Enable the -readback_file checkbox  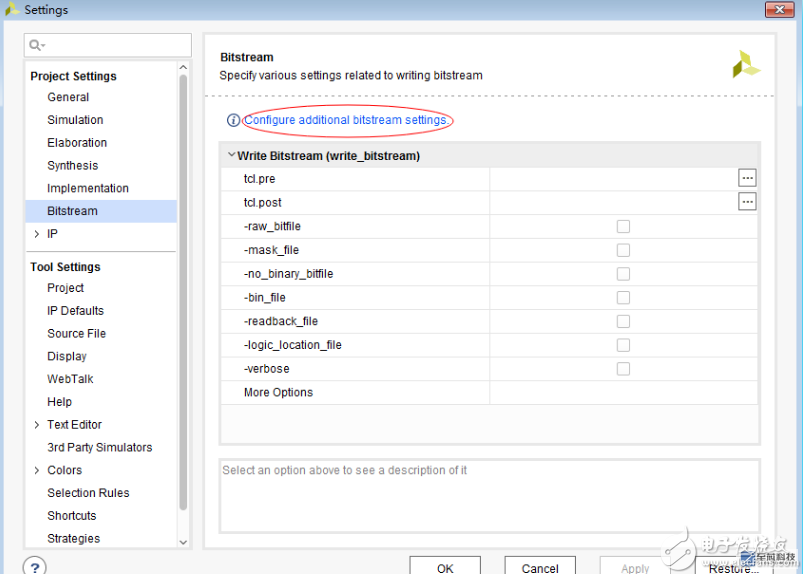click(623, 321)
